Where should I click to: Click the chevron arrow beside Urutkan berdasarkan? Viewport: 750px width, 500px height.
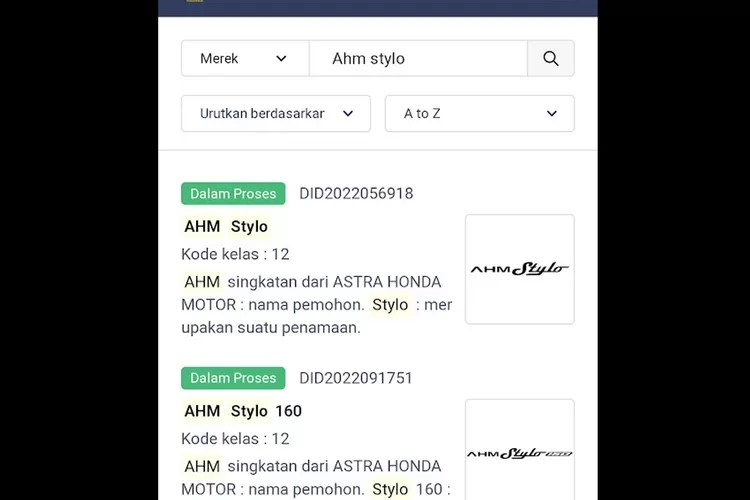[x=348, y=114]
